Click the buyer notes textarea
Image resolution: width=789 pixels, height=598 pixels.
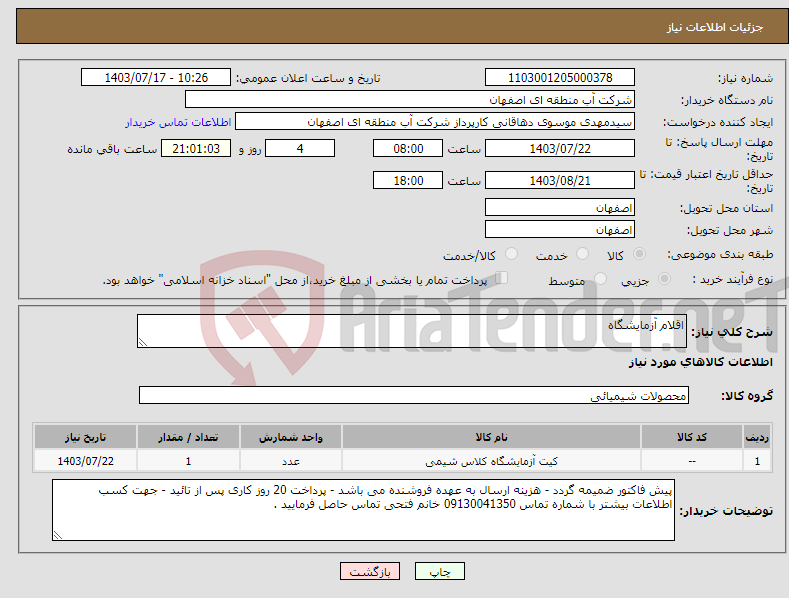tap(363, 510)
